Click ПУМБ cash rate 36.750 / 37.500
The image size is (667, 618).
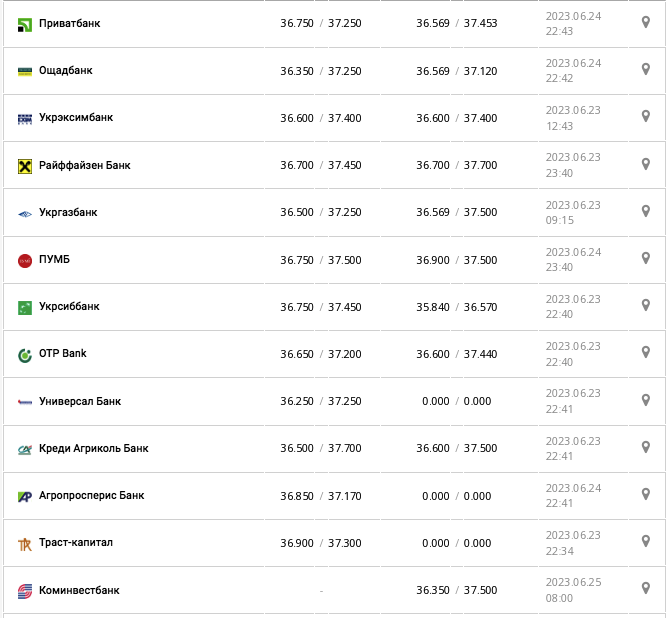pyautogui.click(x=321, y=260)
